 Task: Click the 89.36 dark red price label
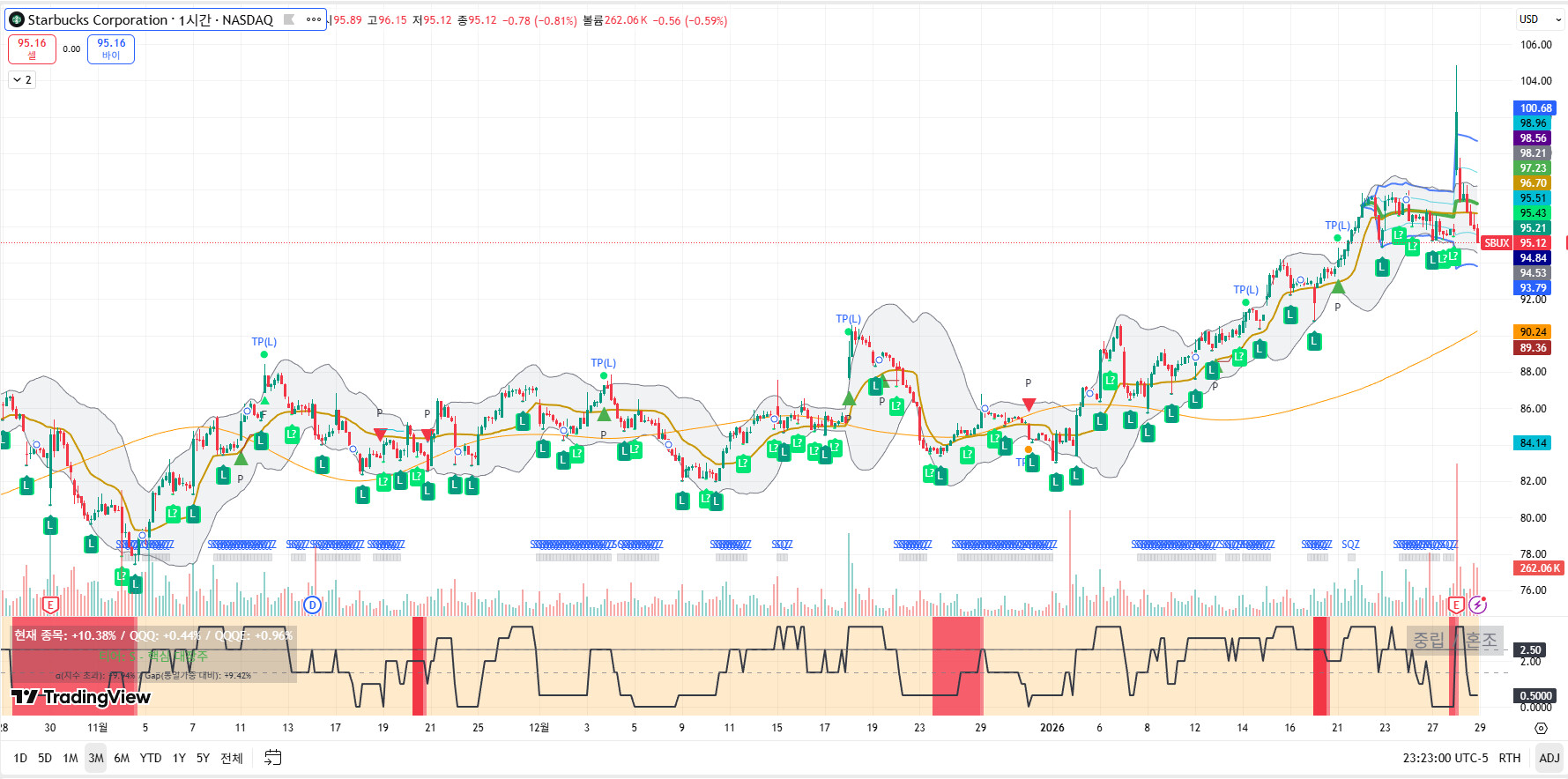(1533, 348)
